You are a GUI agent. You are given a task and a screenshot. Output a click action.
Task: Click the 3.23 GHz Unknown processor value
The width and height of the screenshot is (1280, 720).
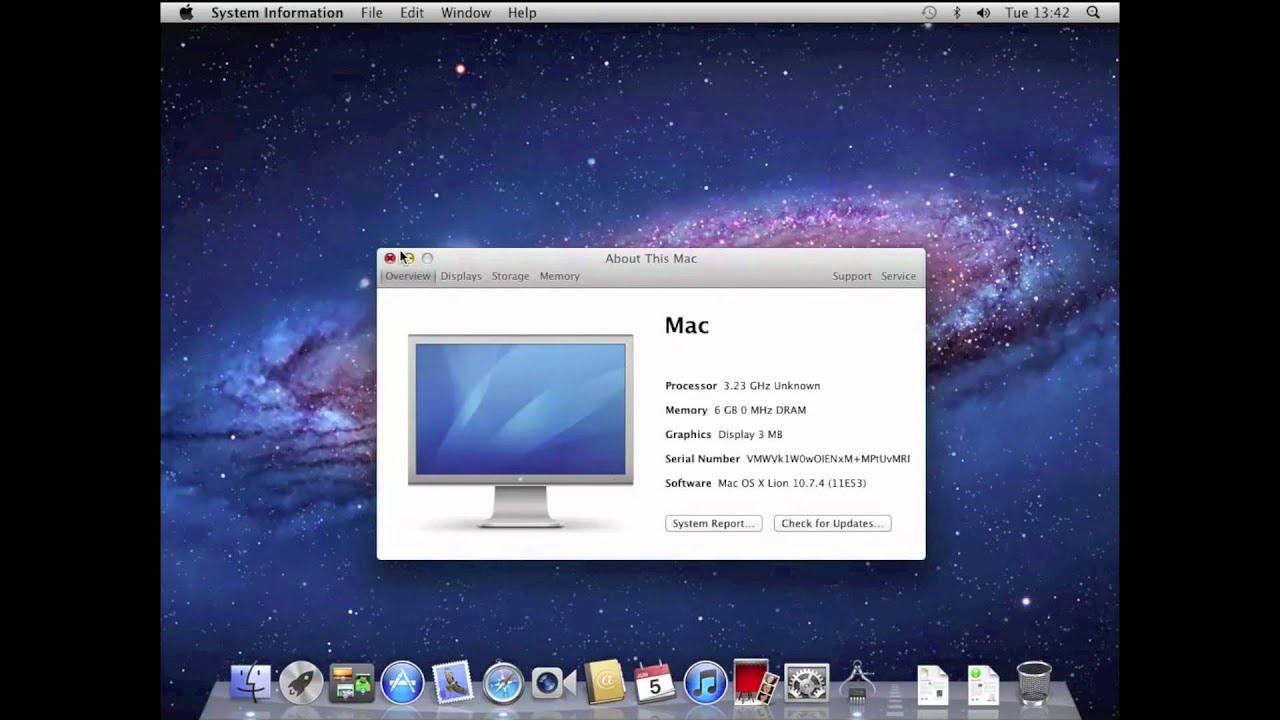tap(772, 386)
